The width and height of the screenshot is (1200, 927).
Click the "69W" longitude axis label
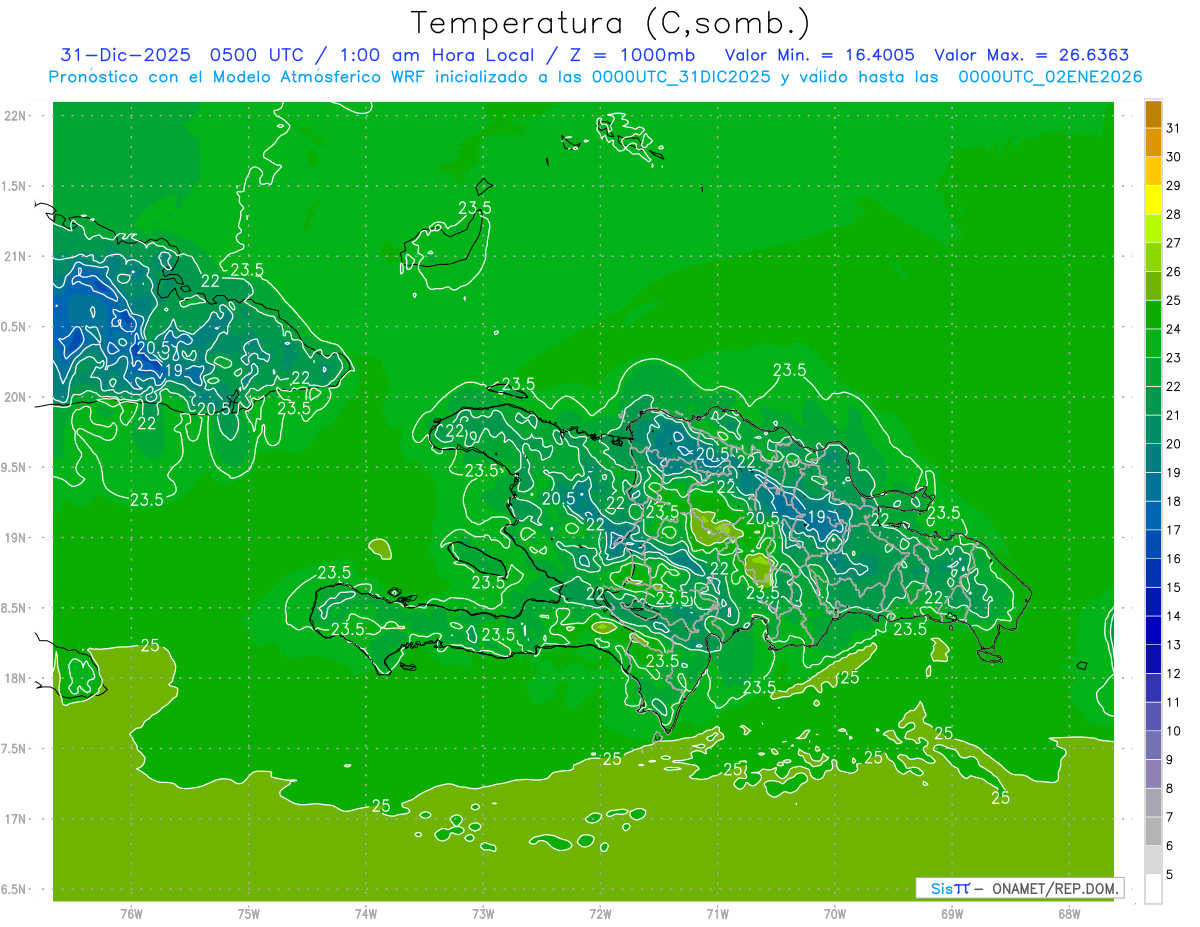pos(951,913)
